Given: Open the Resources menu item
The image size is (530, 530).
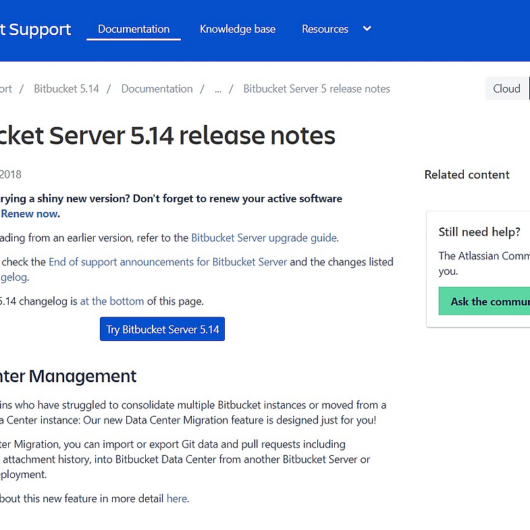Looking at the screenshot, I should [325, 29].
